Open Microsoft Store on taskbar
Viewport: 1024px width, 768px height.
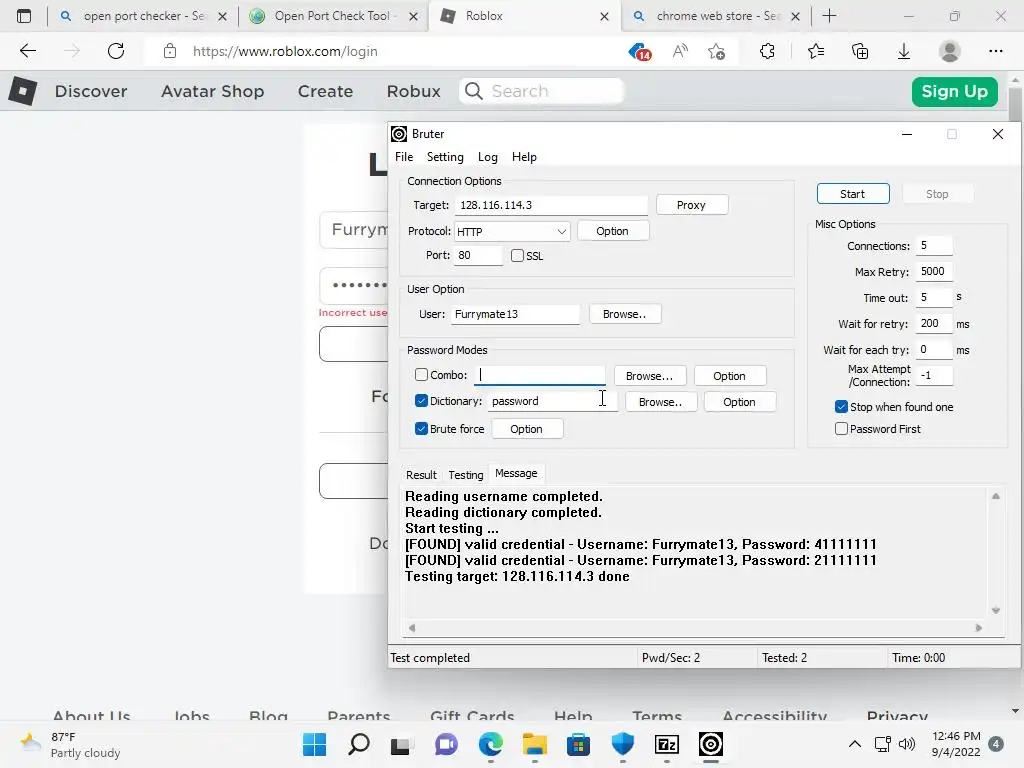[x=579, y=744]
